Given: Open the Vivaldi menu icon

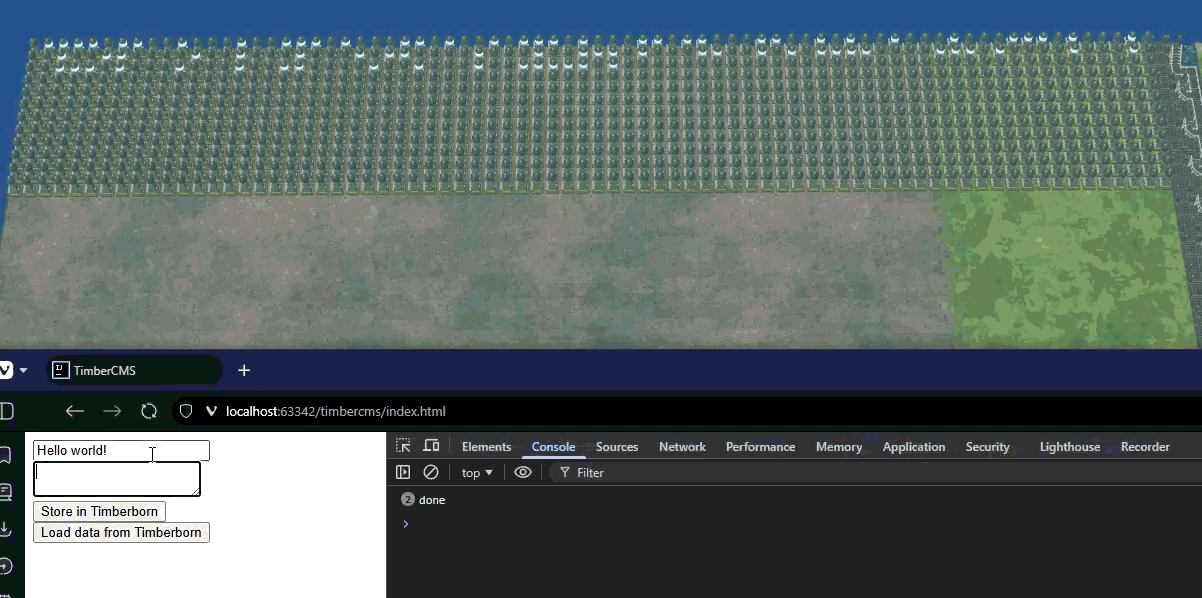Looking at the screenshot, I should [5, 370].
